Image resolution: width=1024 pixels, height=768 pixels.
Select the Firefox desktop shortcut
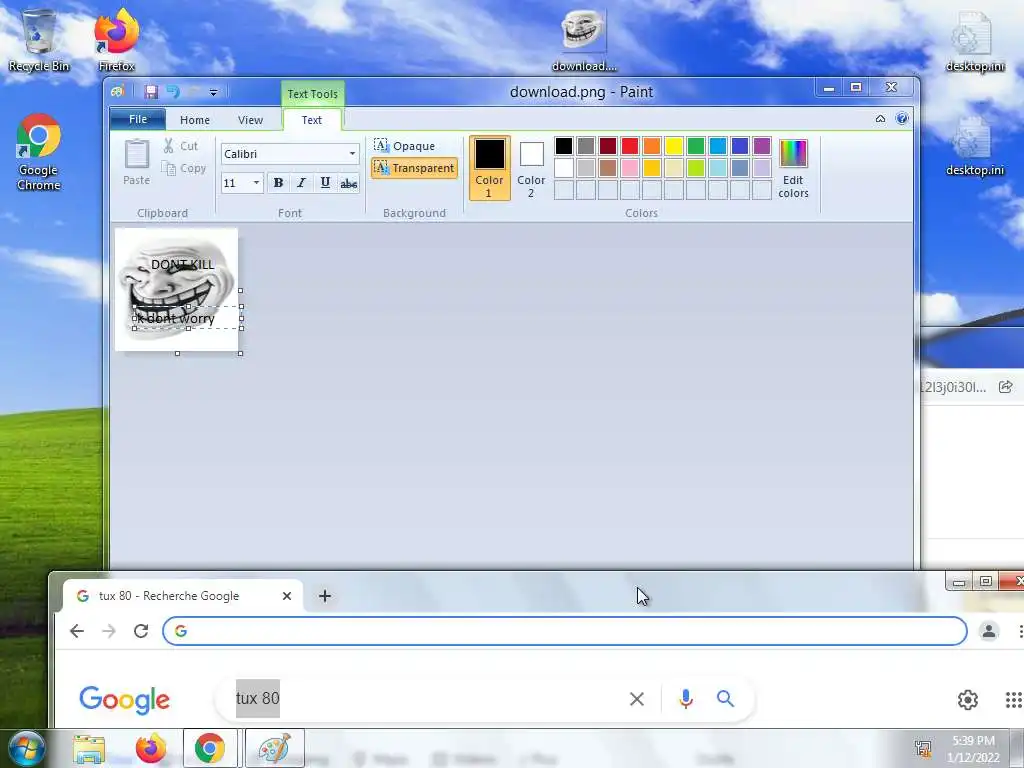(x=116, y=40)
